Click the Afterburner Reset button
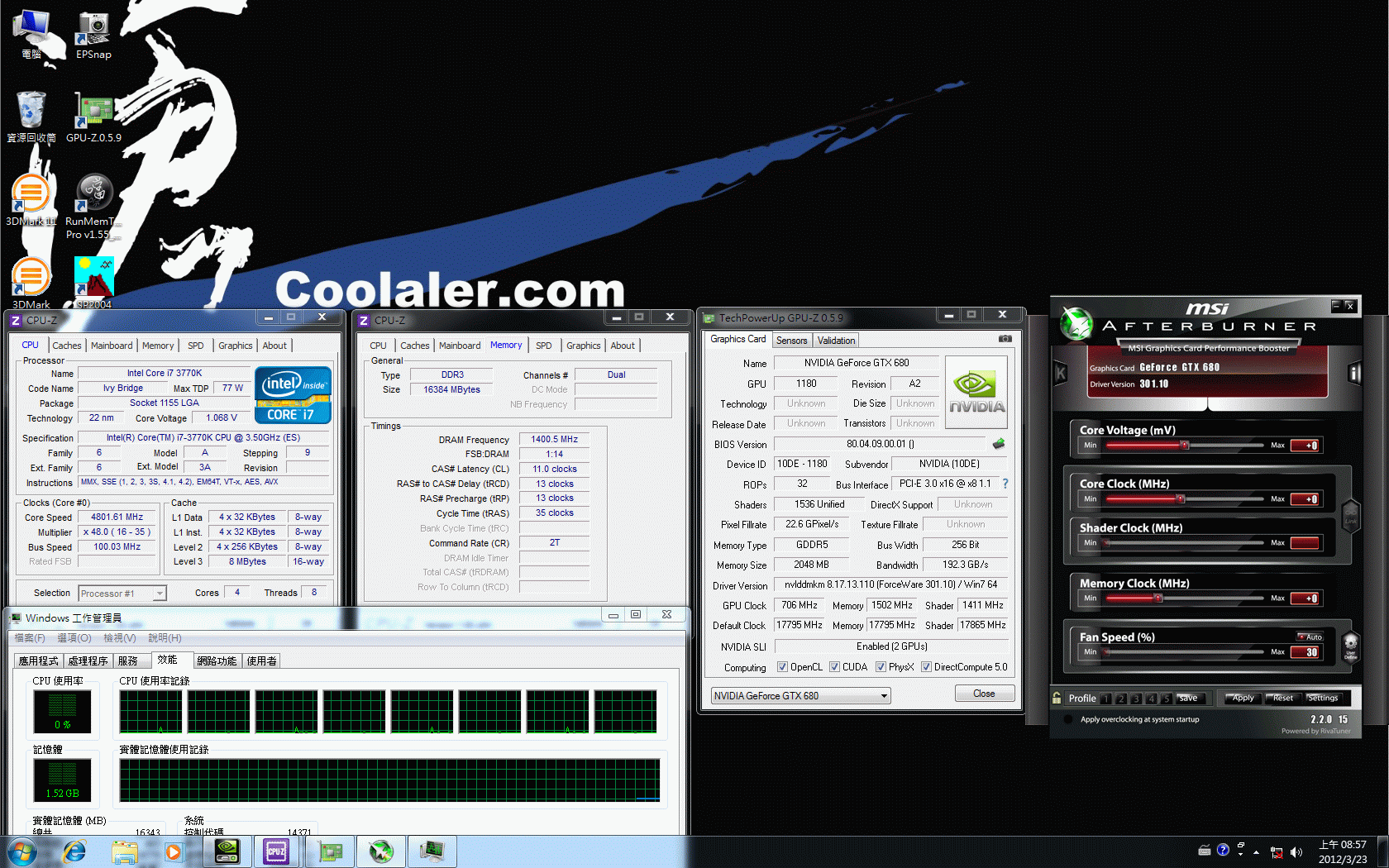 (1282, 699)
